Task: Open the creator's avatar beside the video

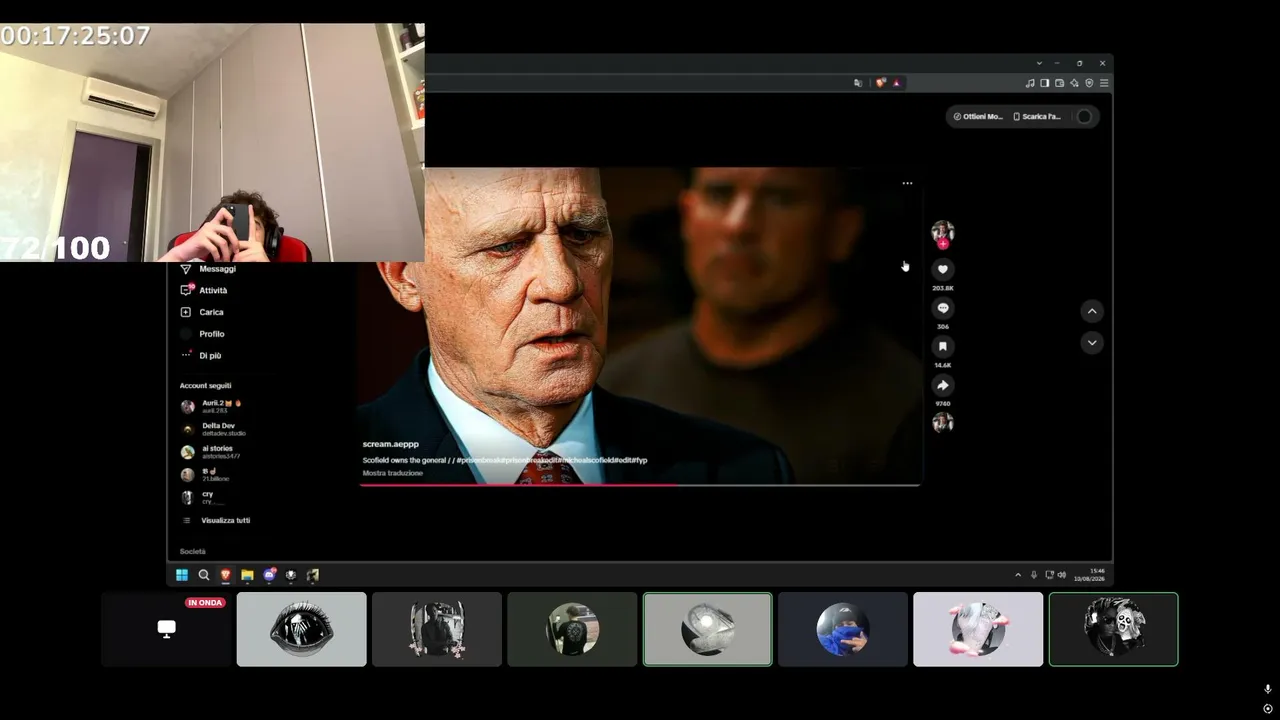Action: click(x=942, y=233)
